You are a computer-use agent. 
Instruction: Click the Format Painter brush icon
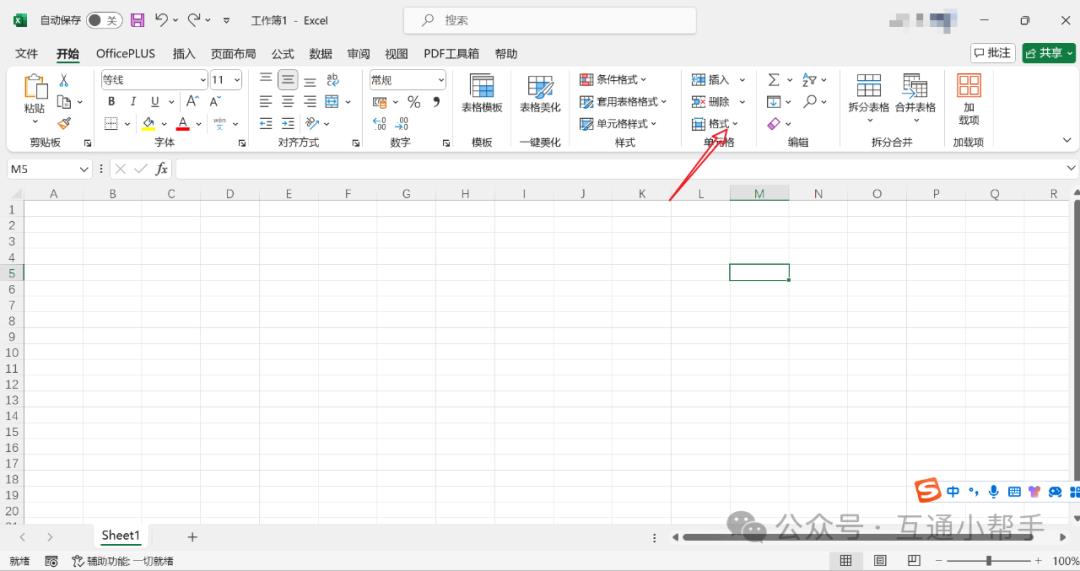(64, 123)
